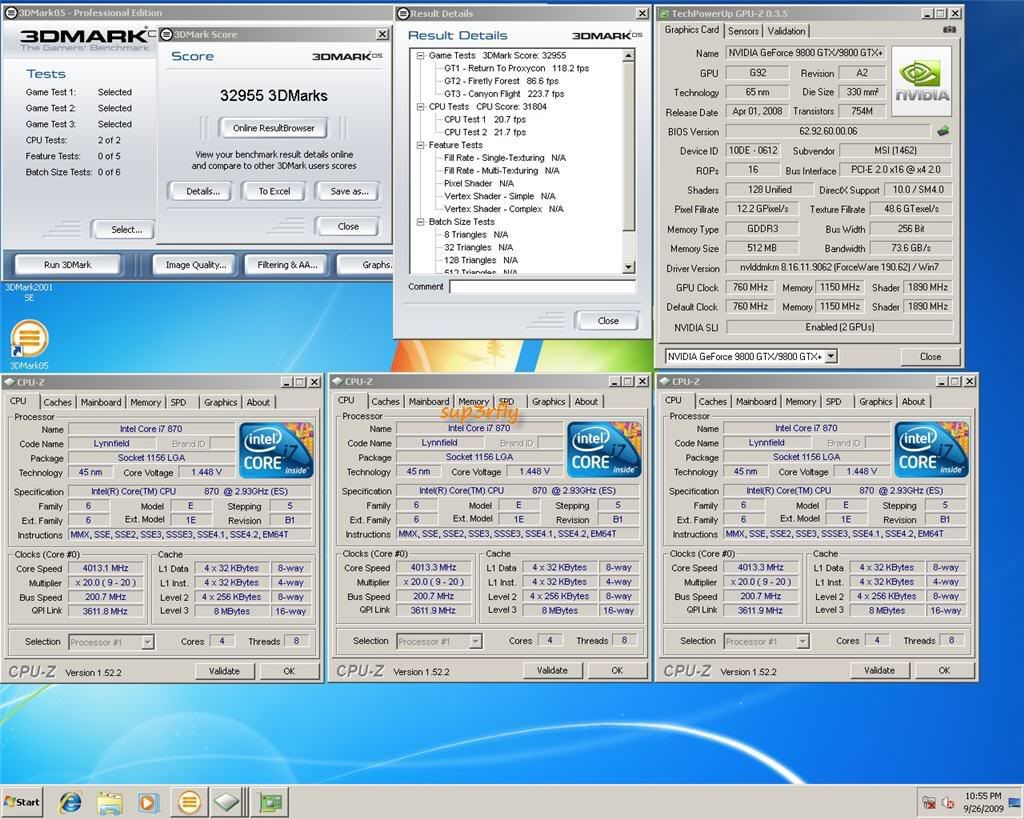Click into the Comment text field
The width and height of the screenshot is (1024, 819).
pos(542,287)
